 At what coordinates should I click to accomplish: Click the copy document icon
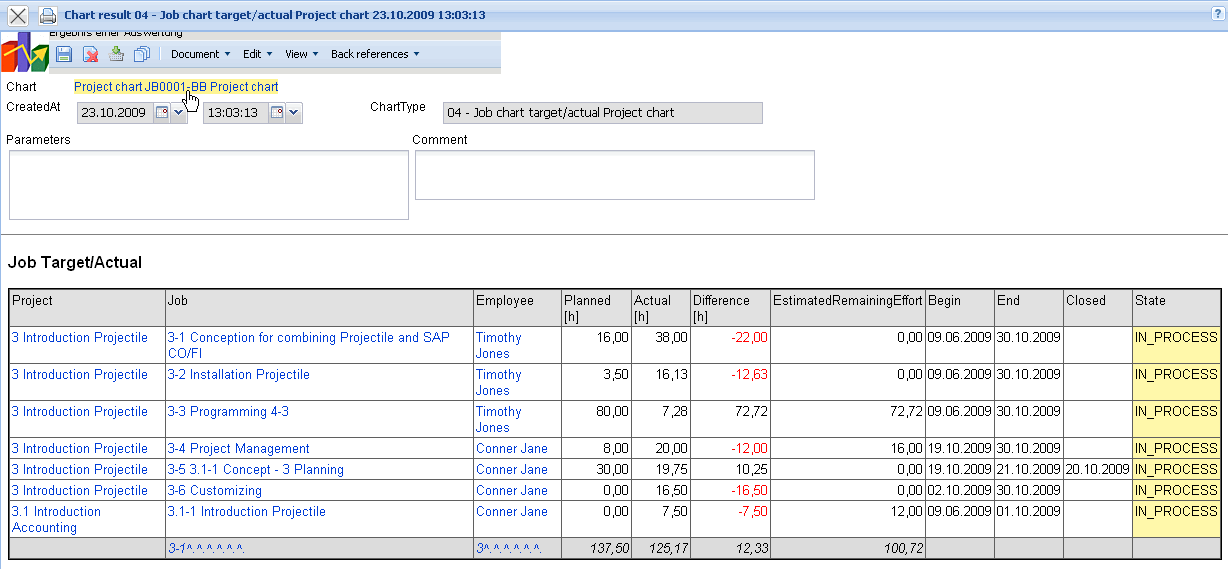142,54
